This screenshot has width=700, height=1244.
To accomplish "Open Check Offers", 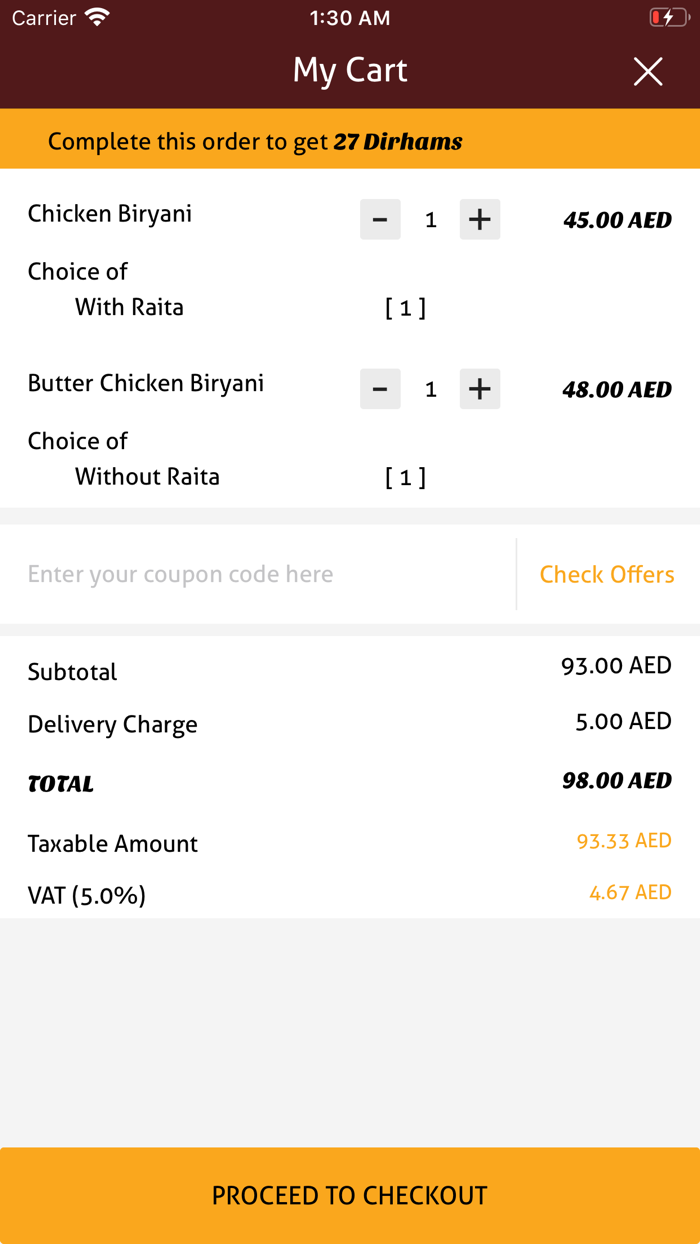I will tap(607, 574).
